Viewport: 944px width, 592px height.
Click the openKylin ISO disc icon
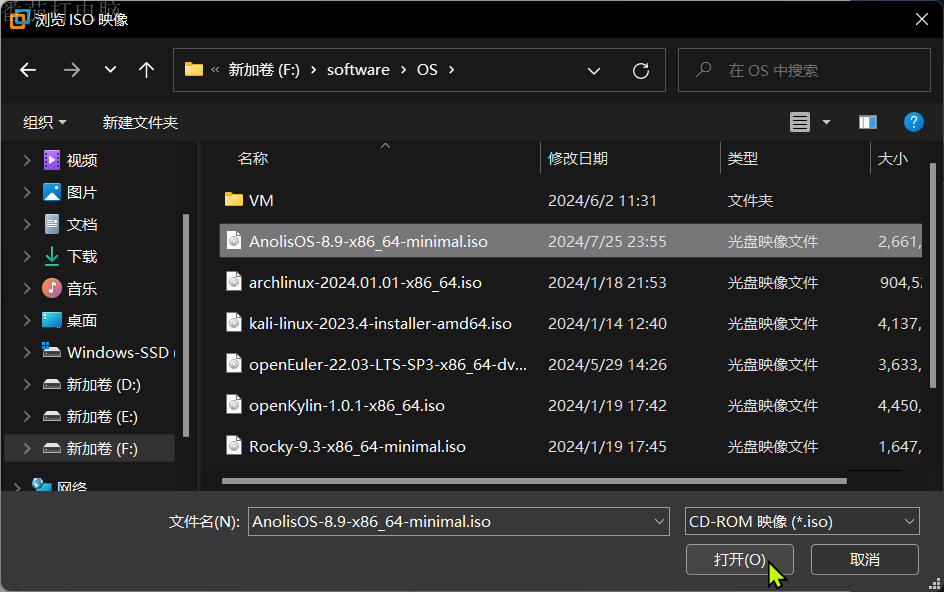pos(234,404)
